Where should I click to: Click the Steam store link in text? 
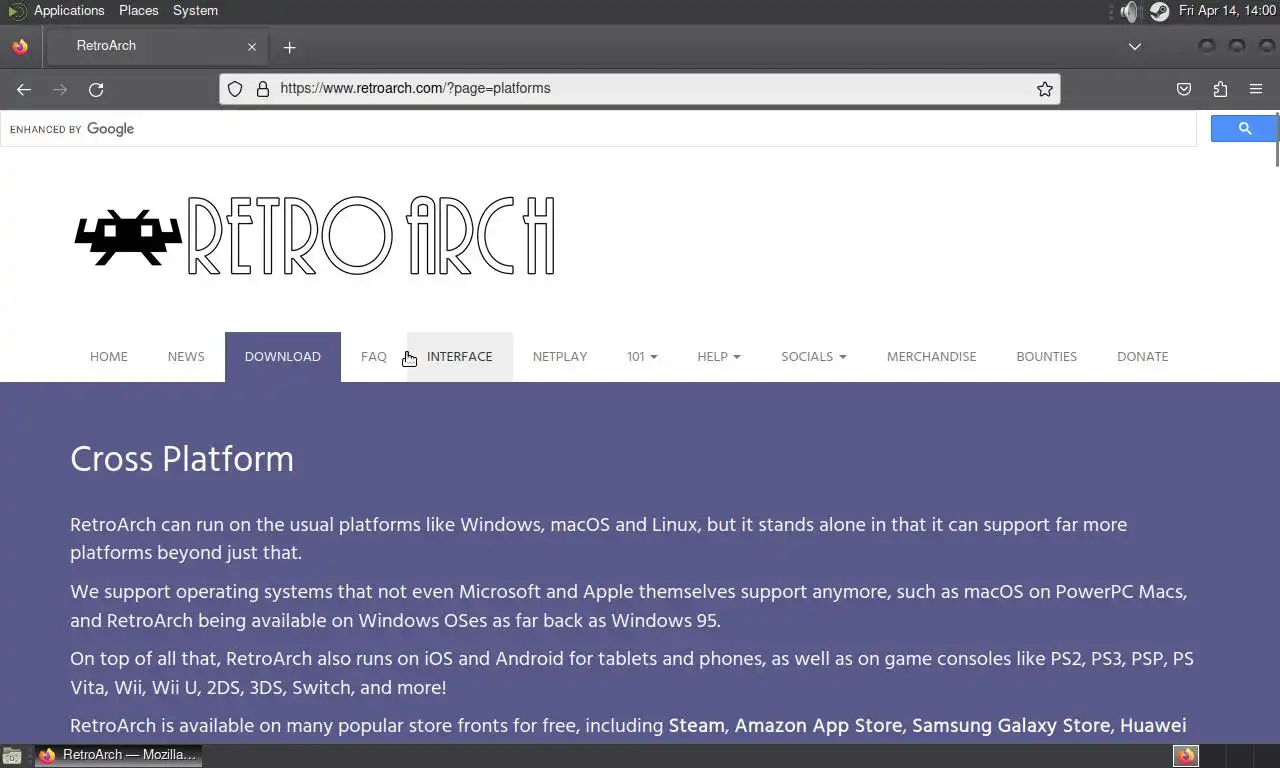point(696,726)
